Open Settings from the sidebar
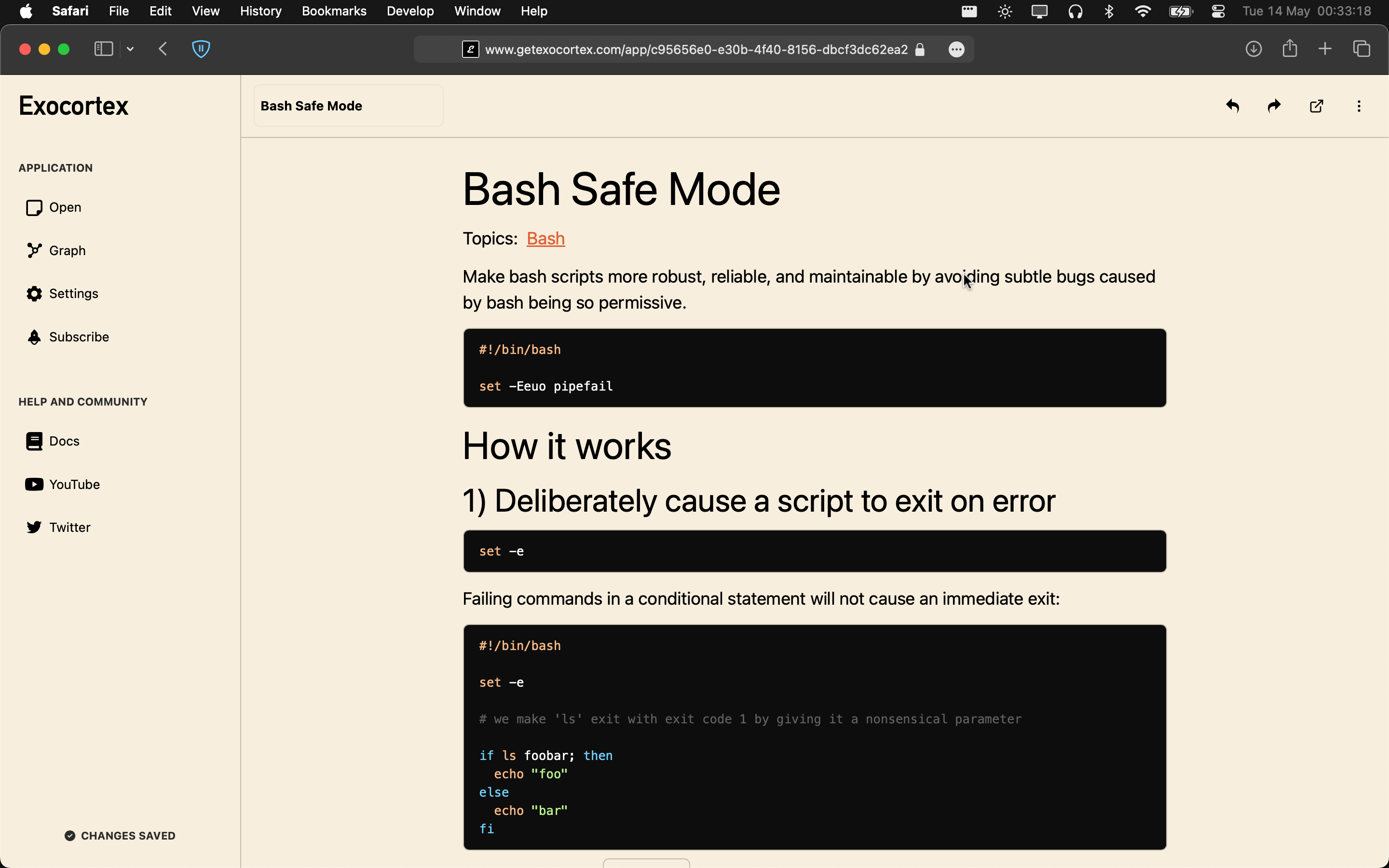1389x868 pixels. pyautogui.click(x=62, y=293)
